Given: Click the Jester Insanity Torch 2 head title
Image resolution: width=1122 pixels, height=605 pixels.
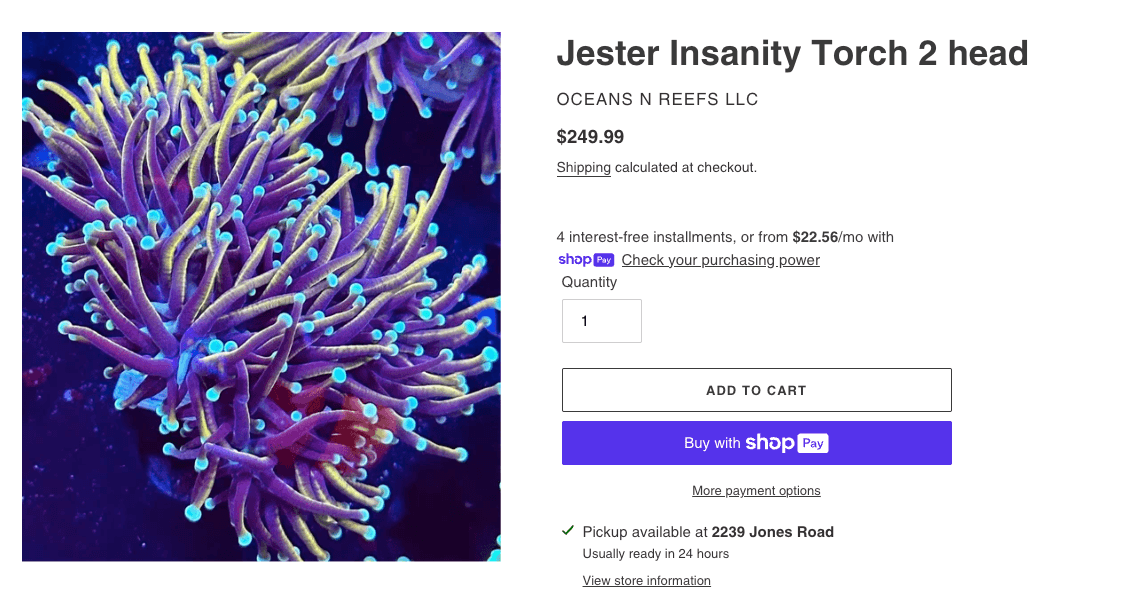Looking at the screenshot, I should click(x=792, y=53).
